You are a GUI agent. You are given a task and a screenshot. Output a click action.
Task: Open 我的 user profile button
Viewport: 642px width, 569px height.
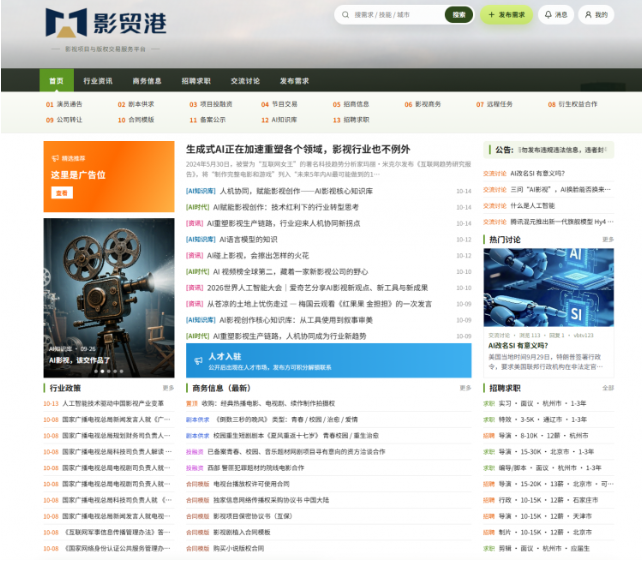596,15
